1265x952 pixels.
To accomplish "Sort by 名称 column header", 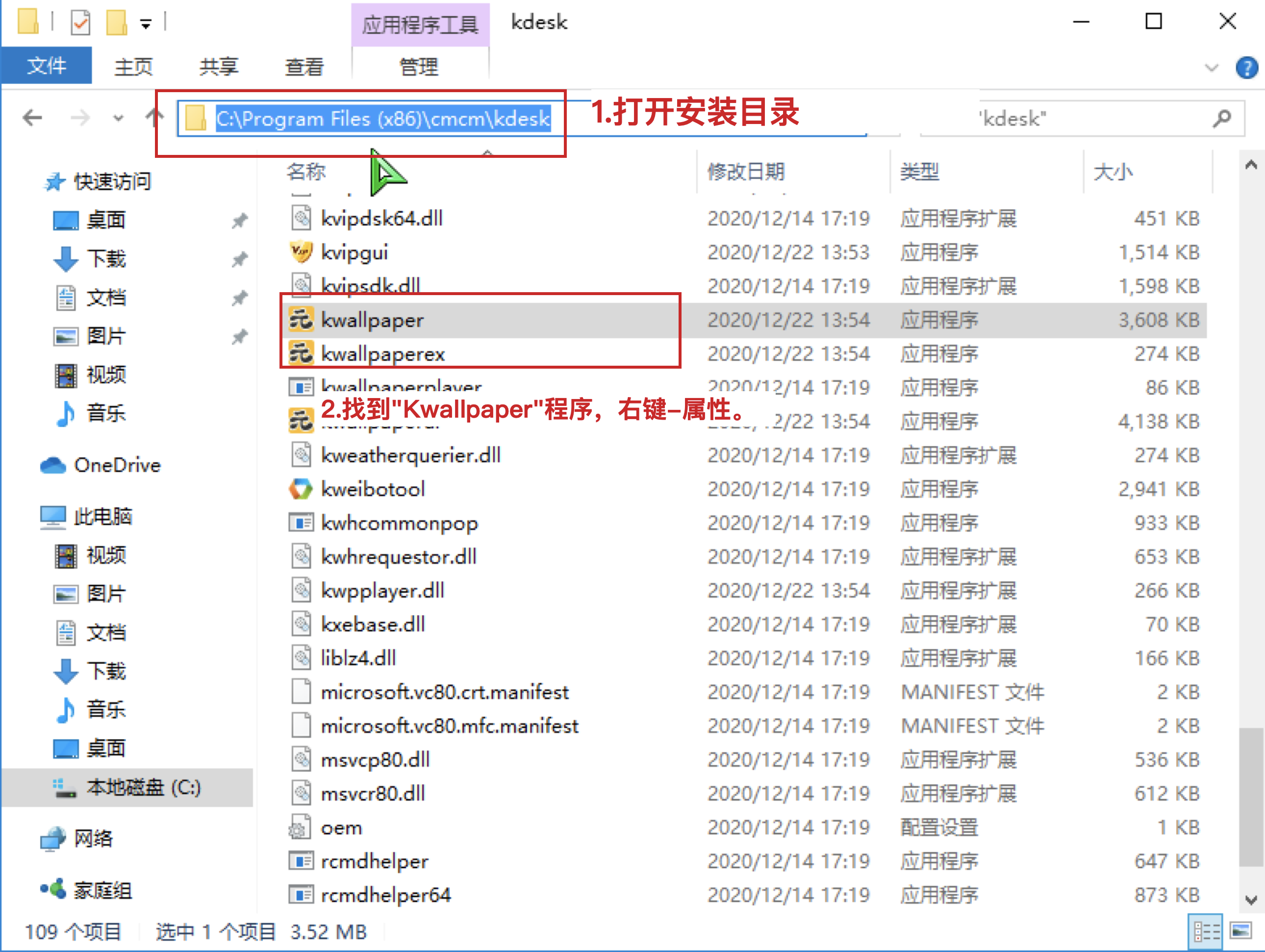I will [x=306, y=172].
